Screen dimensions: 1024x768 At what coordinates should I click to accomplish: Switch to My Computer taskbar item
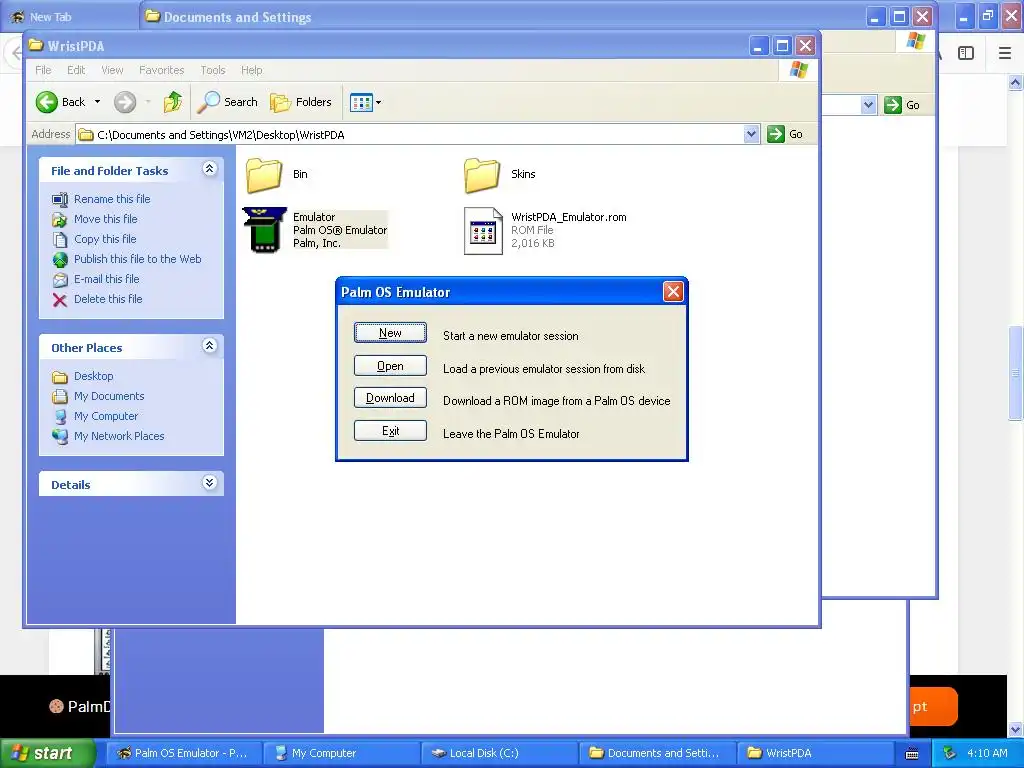pyautogui.click(x=342, y=753)
